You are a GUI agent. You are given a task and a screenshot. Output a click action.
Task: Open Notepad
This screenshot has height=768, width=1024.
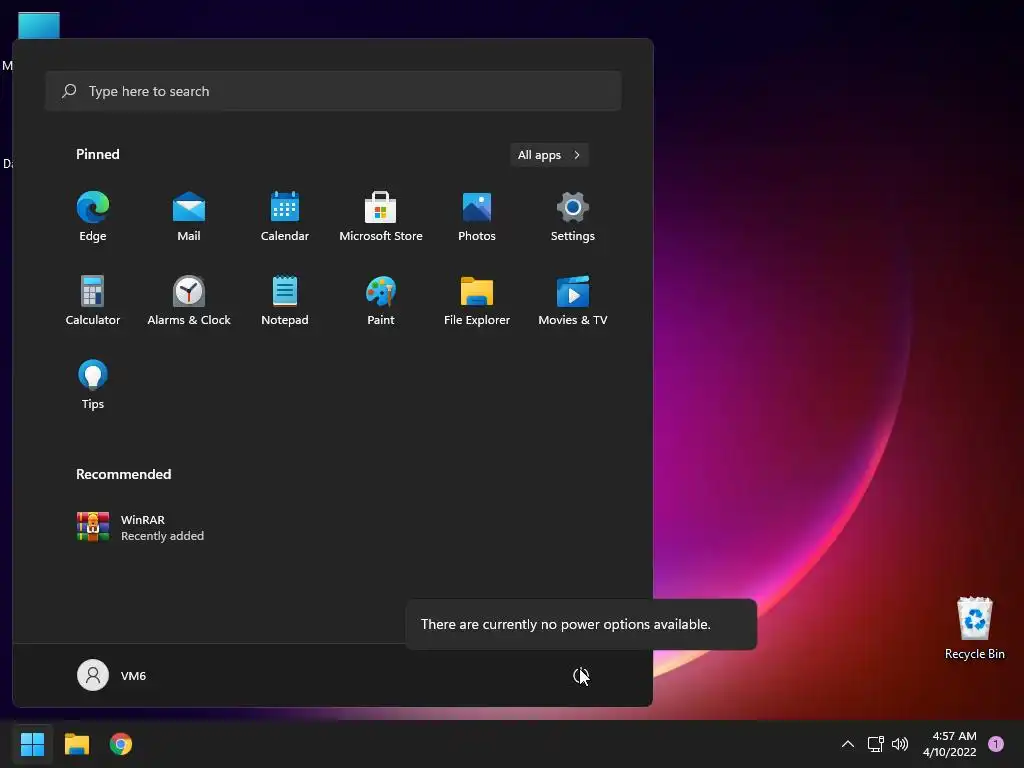tap(285, 300)
